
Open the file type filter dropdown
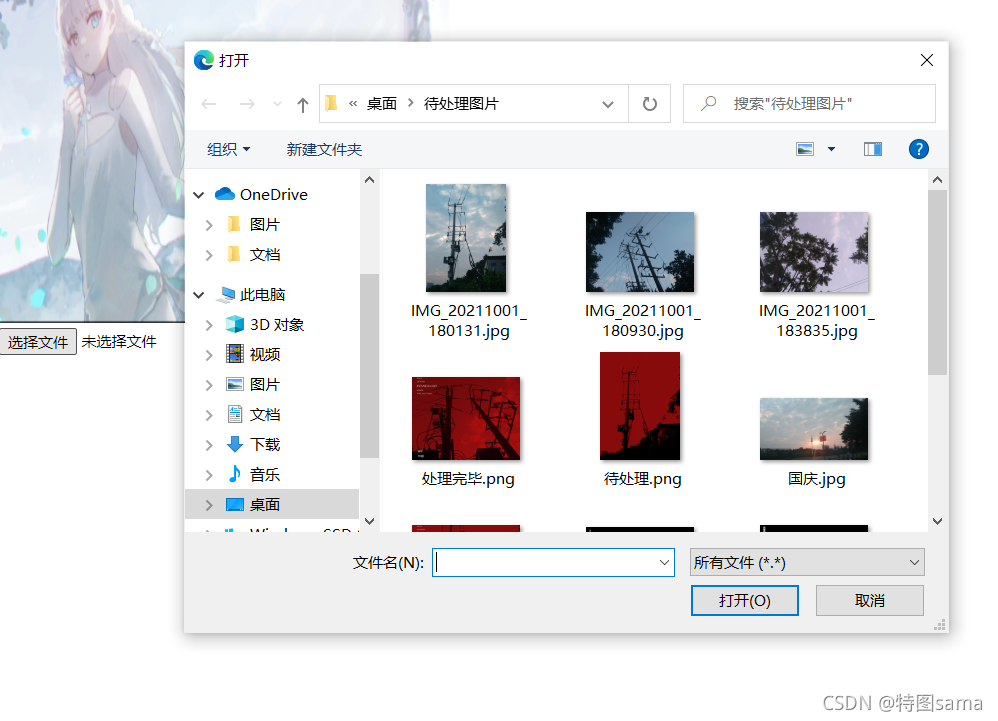[x=807, y=563]
